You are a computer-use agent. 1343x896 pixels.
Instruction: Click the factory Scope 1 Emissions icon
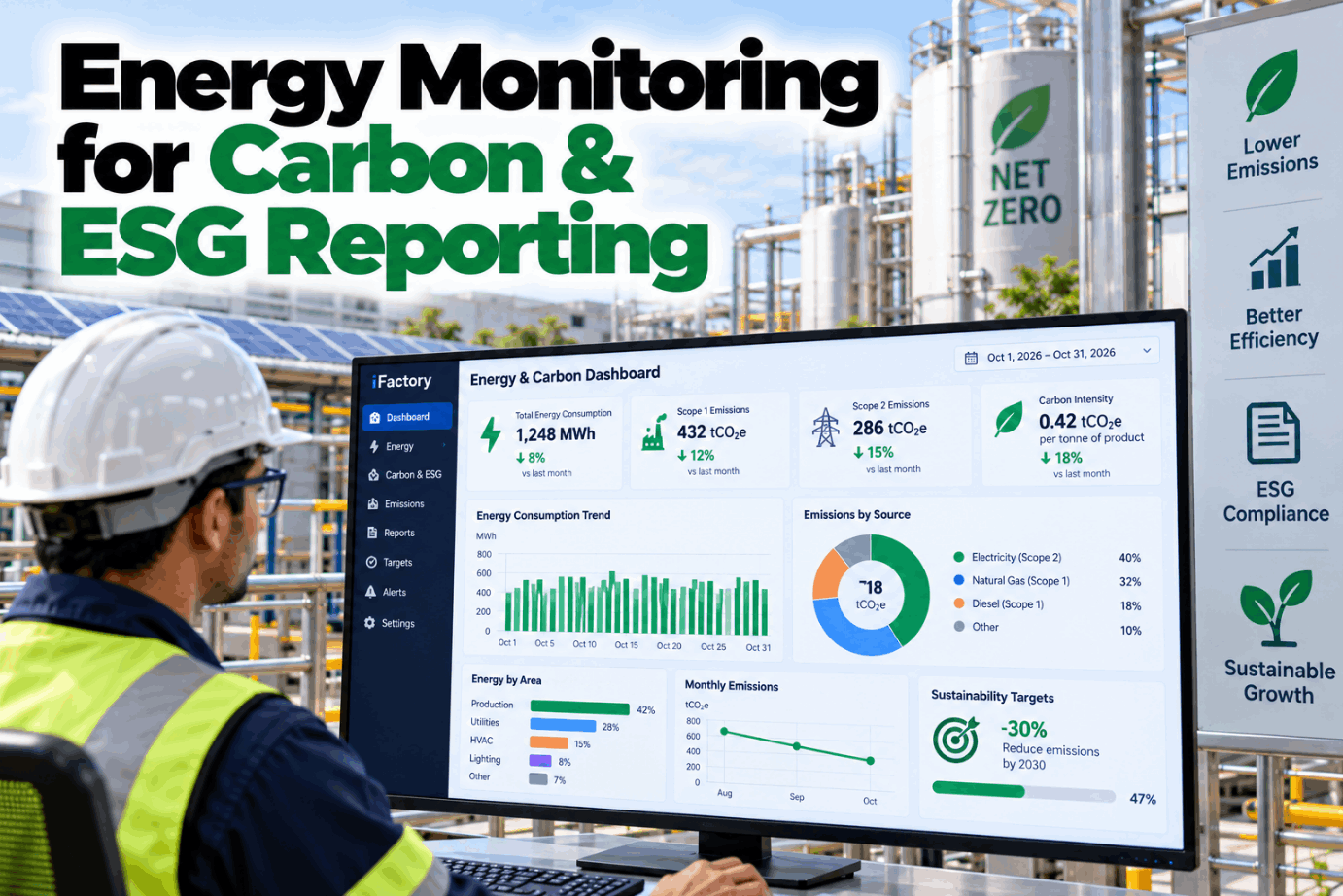(654, 431)
